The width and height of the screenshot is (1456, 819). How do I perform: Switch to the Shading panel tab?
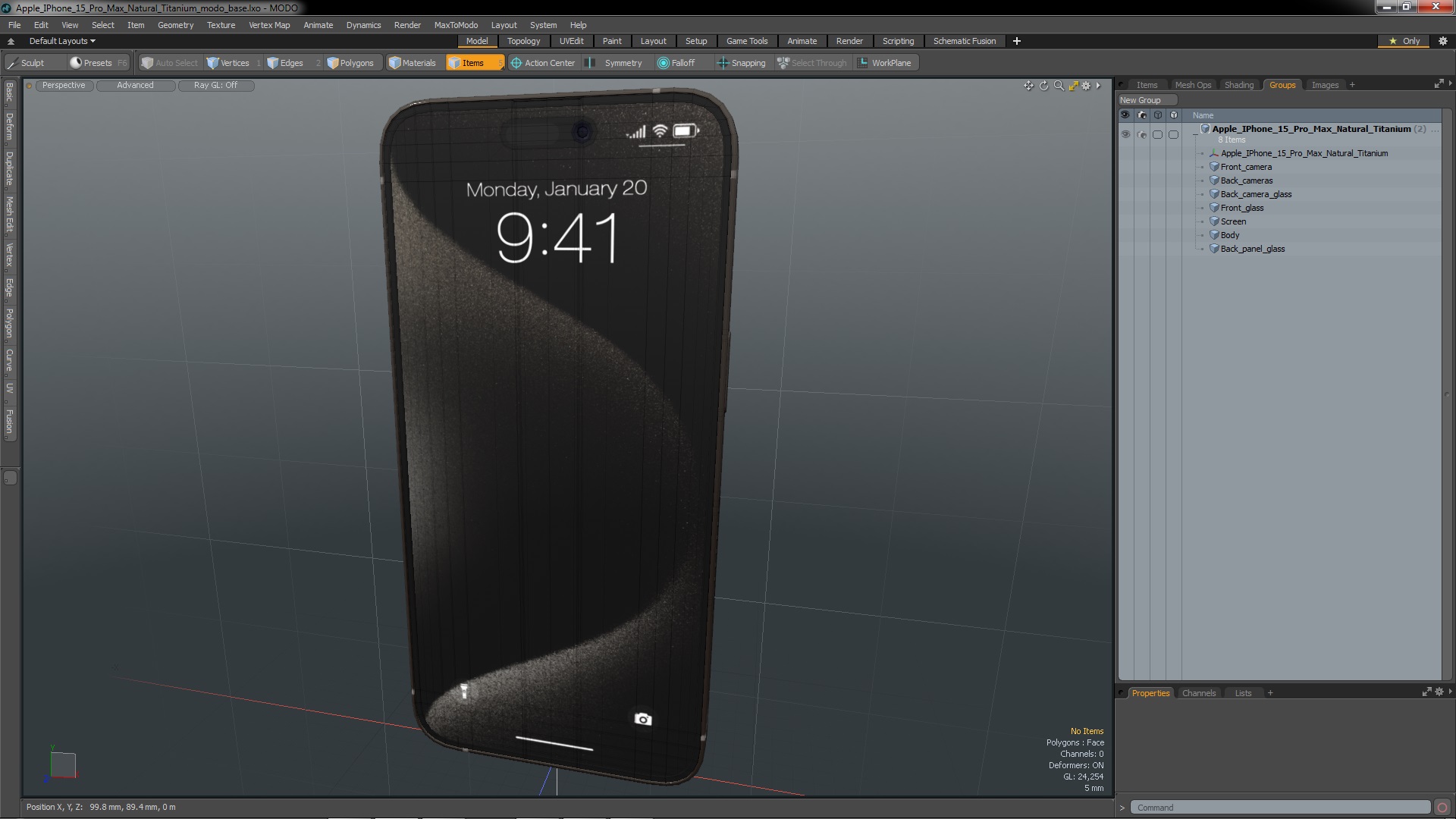pos(1239,85)
